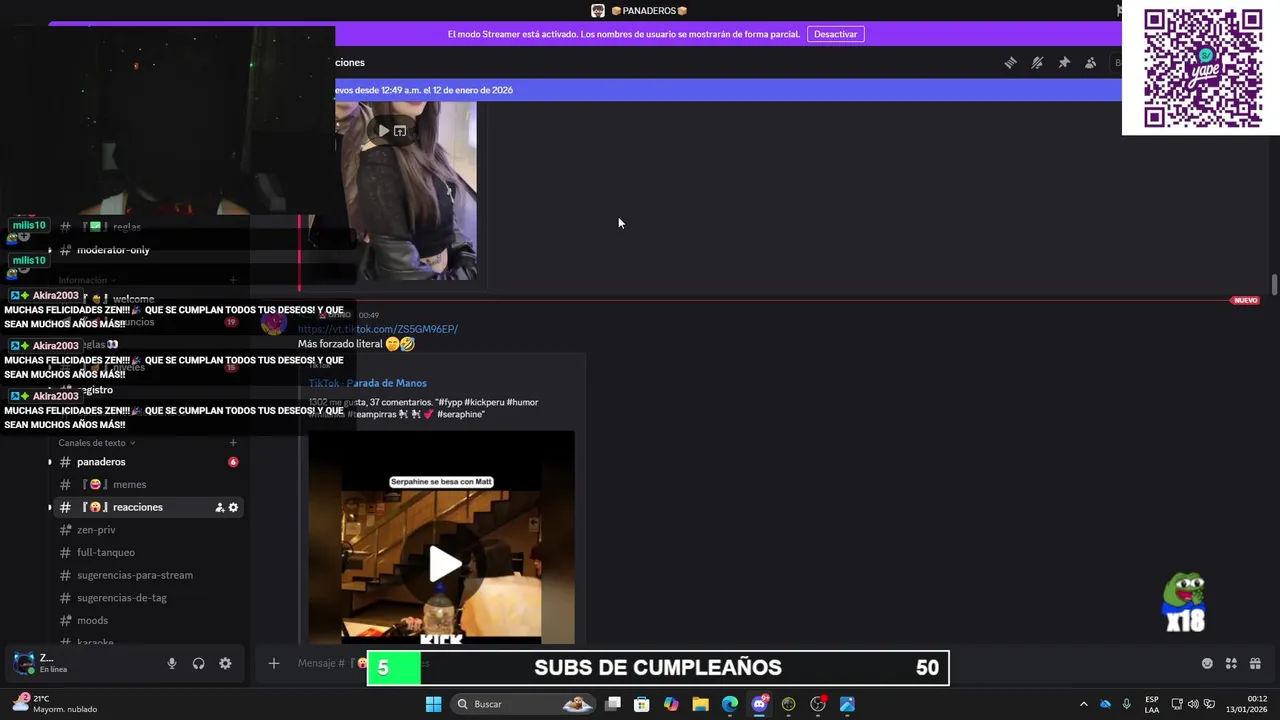Open the ESP LAA language switcher
The width and height of the screenshot is (1280, 720).
coord(1152,704)
